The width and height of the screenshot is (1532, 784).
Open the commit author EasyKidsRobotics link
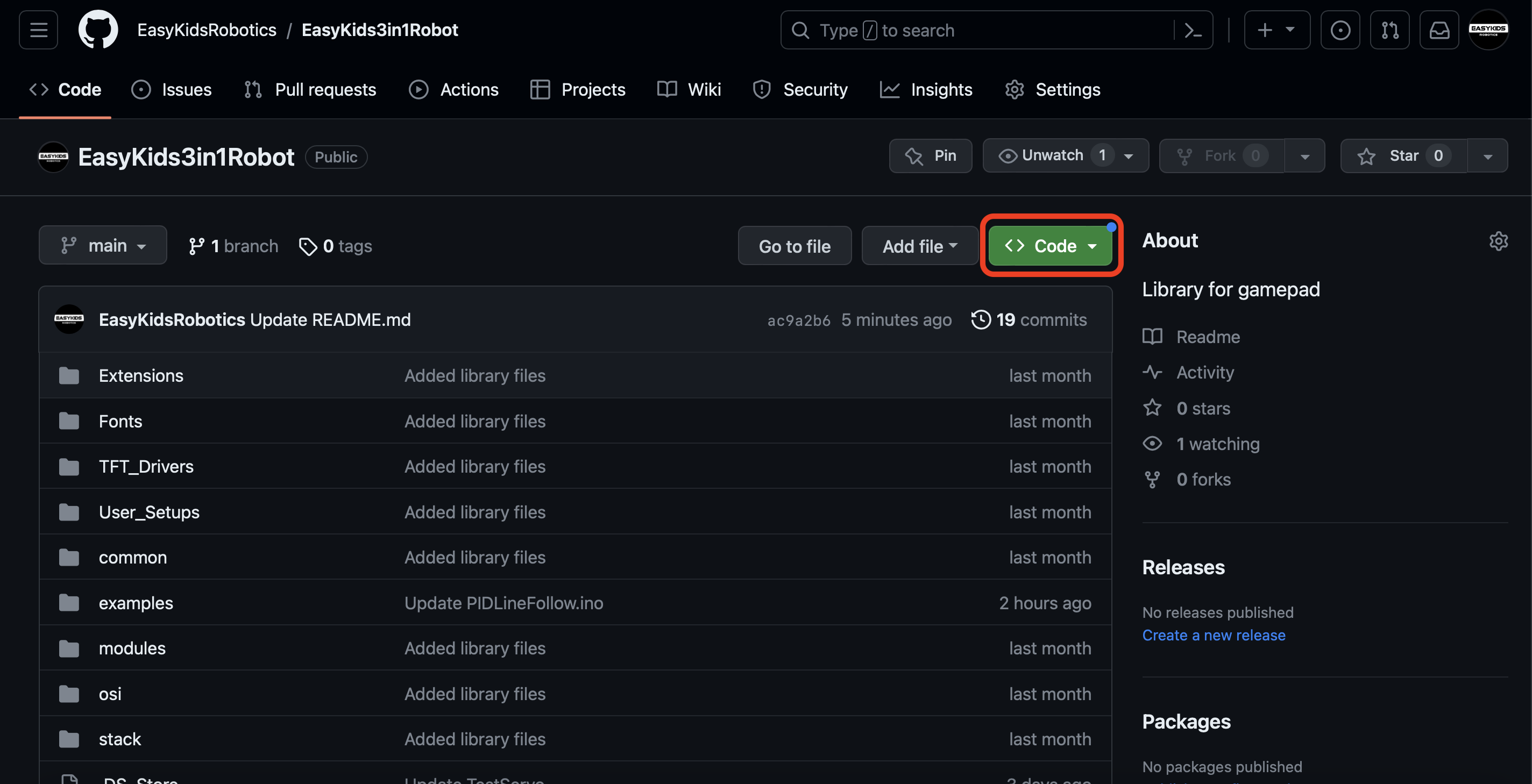tap(172, 320)
